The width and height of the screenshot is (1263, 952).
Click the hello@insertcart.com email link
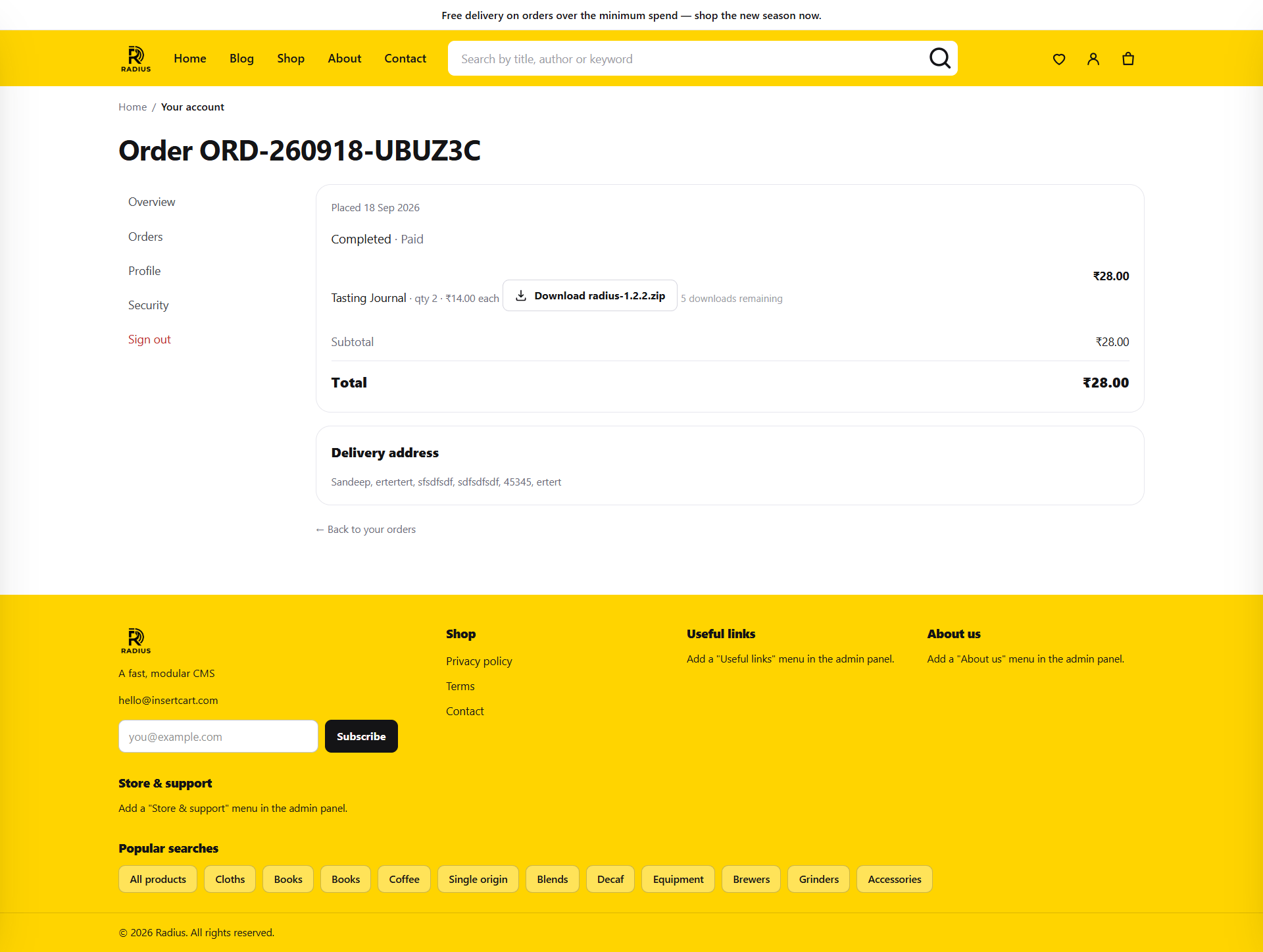tap(168, 700)
